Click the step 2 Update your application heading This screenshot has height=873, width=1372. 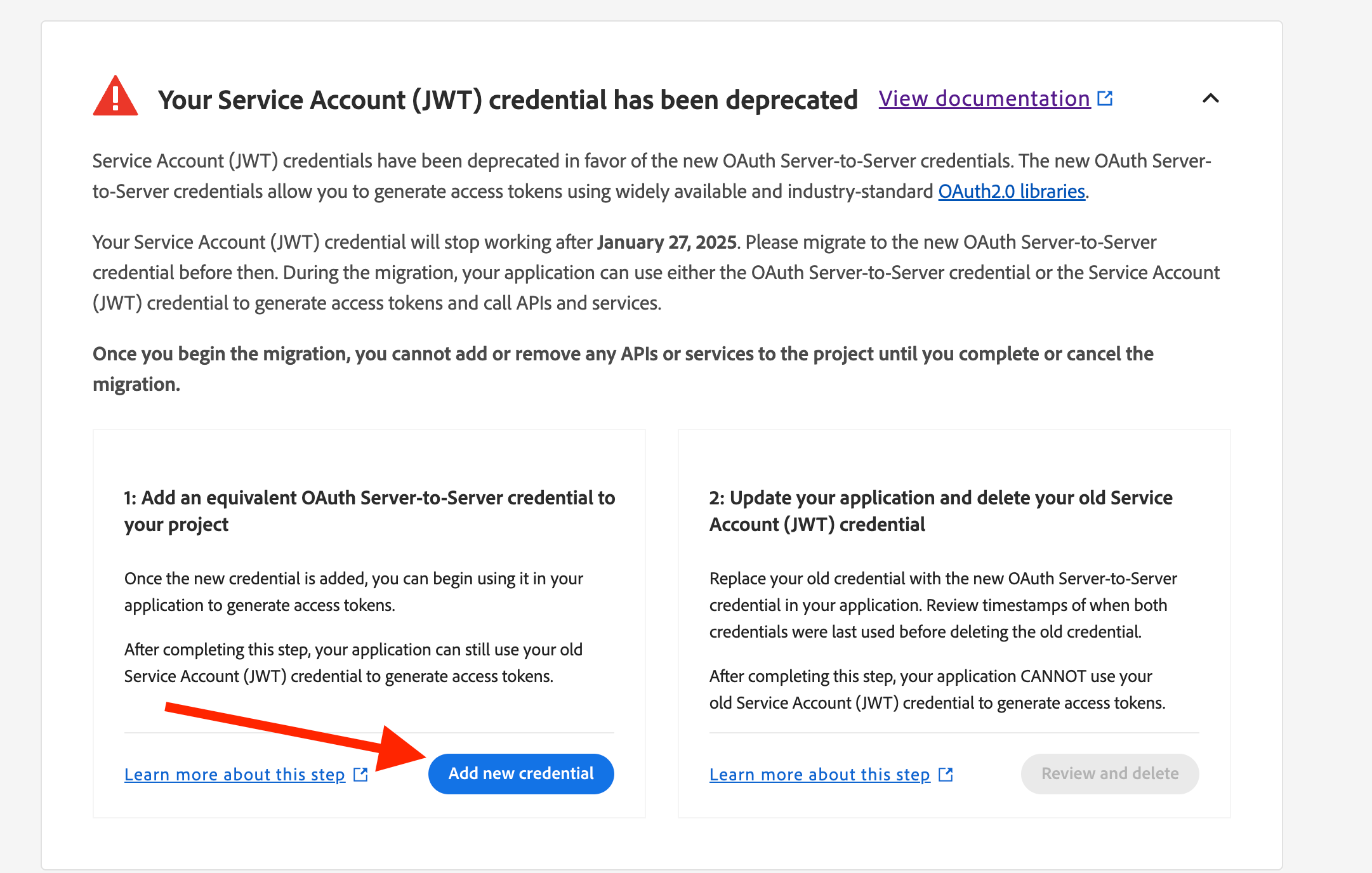(940, 511)
